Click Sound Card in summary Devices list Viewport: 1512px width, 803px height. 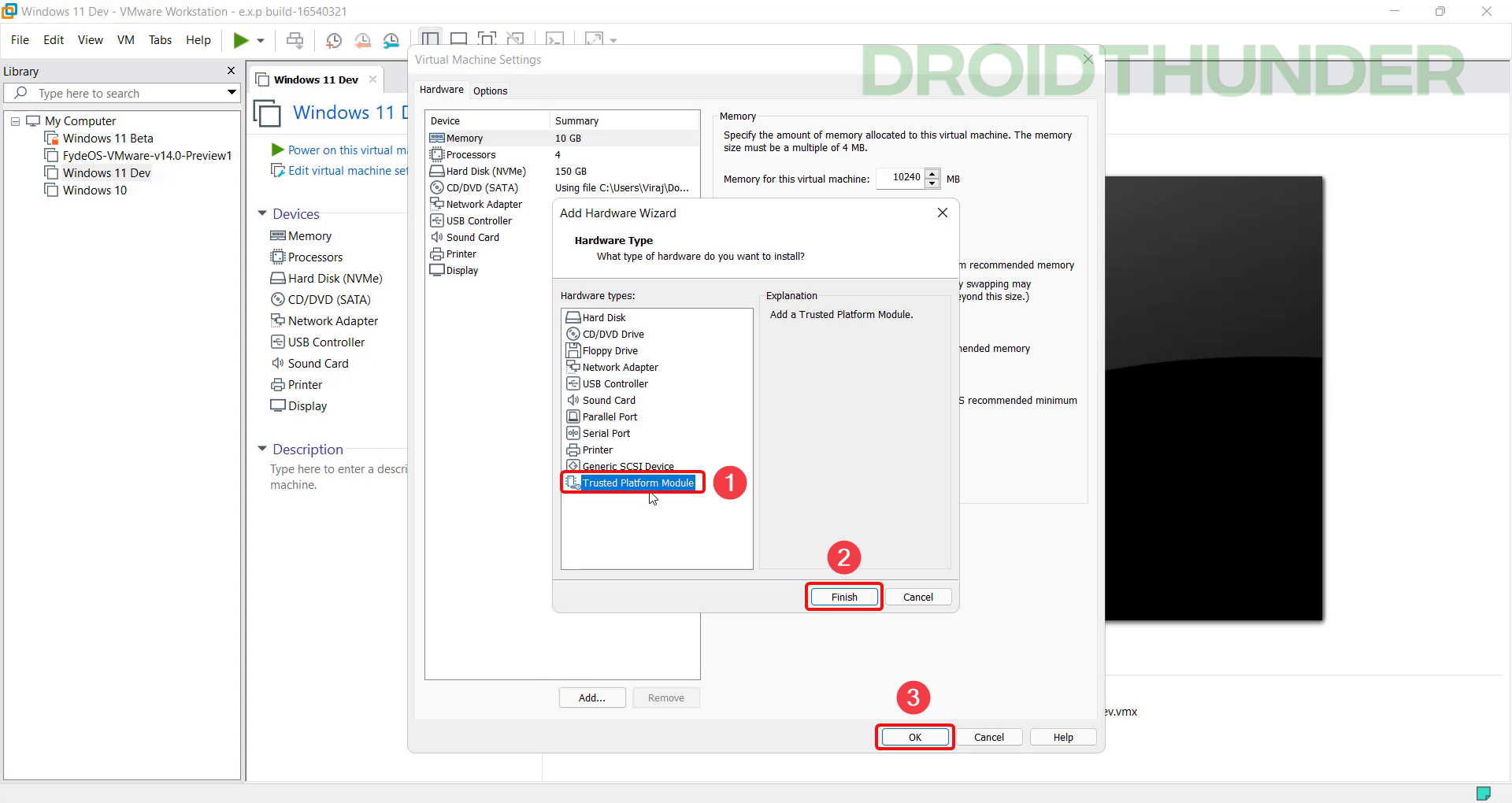click(x=318, y=364)
